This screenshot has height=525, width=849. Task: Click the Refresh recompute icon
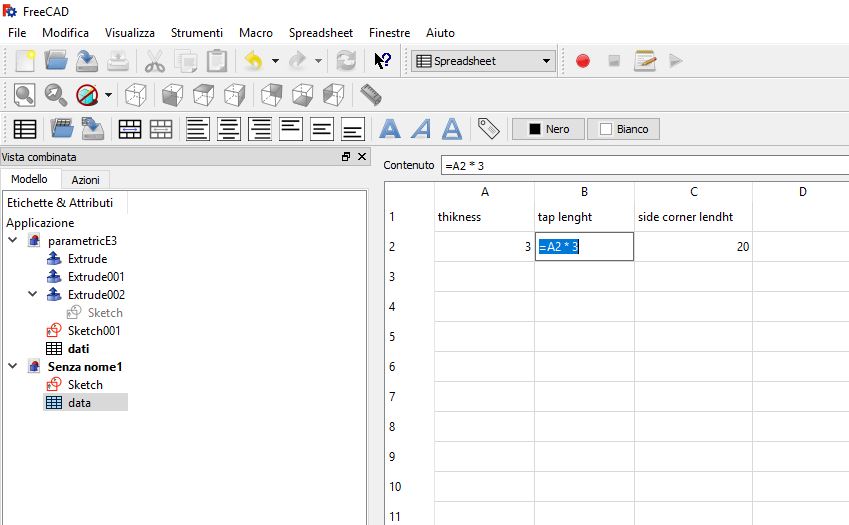[x=346, y=61]
